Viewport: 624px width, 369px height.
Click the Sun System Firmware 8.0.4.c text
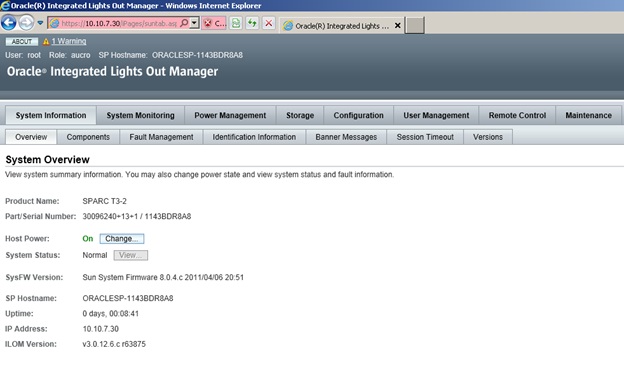(163, 277)
